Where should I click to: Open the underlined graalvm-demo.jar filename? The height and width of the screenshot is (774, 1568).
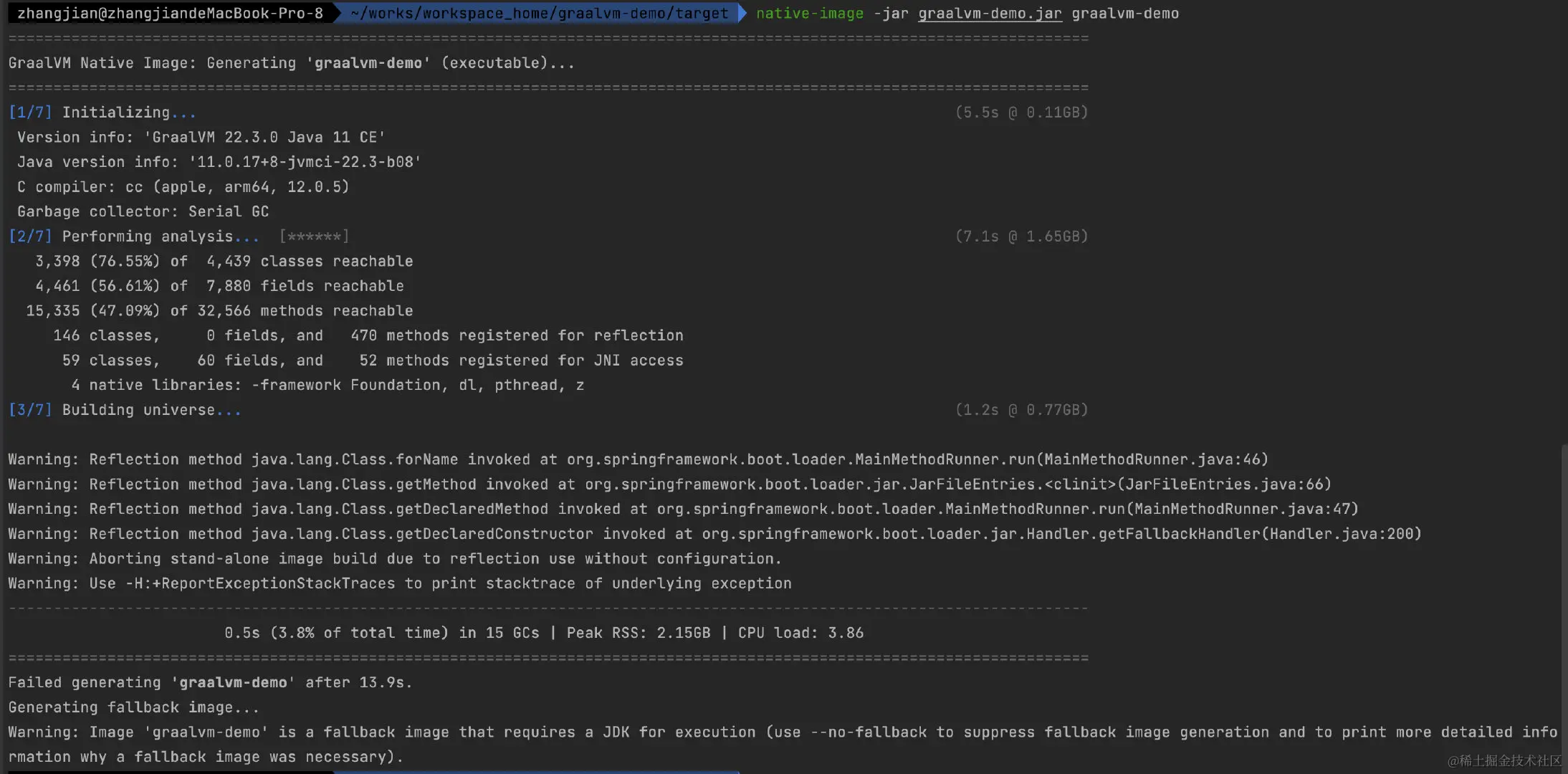(x=989, y=13)
